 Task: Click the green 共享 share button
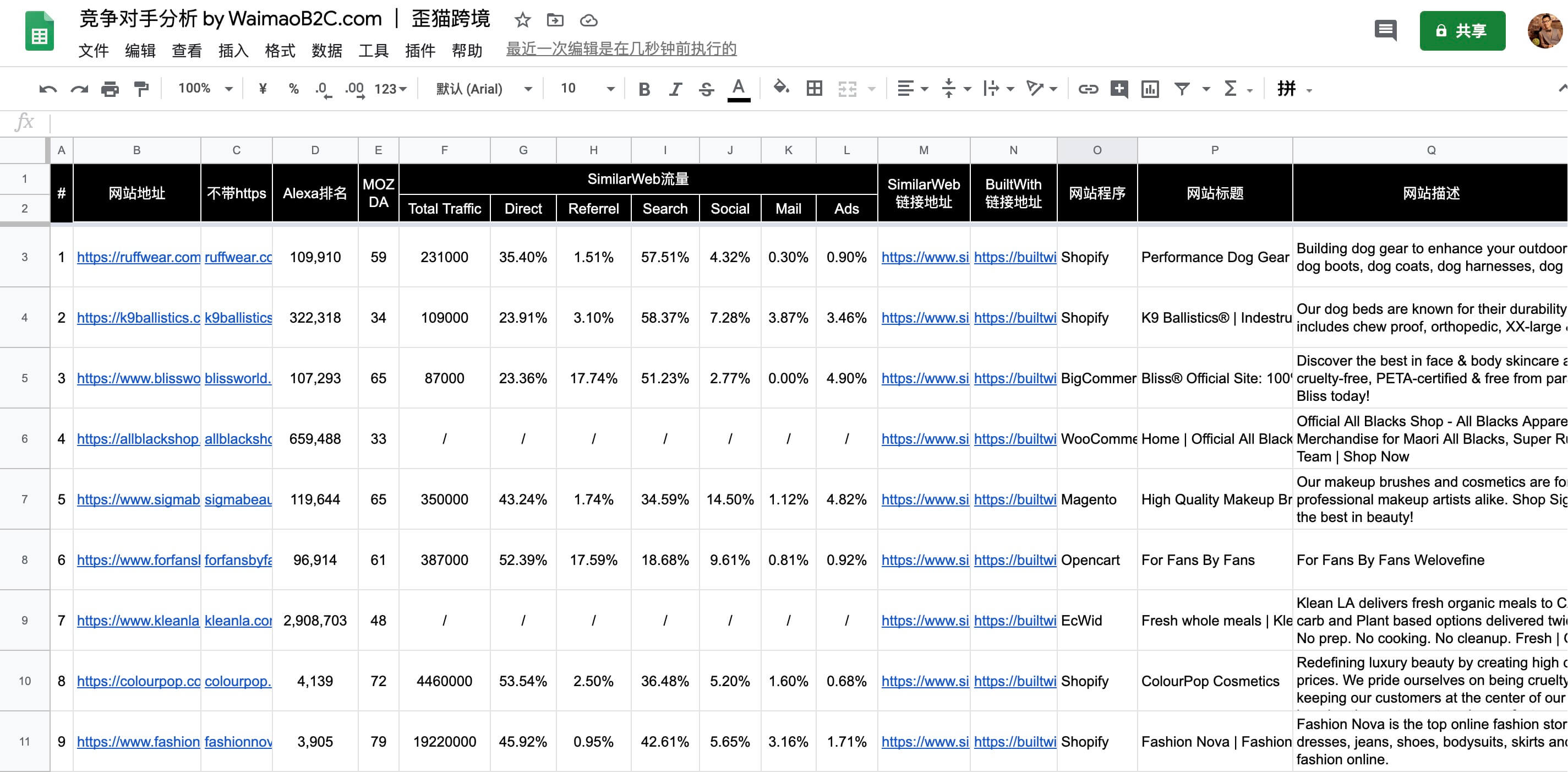[1462, 30]
